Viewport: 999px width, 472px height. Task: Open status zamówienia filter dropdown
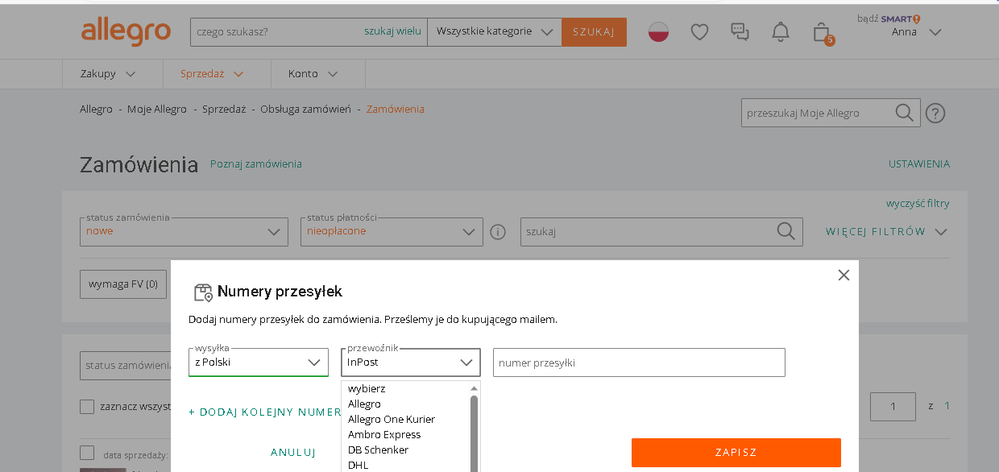point(184,232)
